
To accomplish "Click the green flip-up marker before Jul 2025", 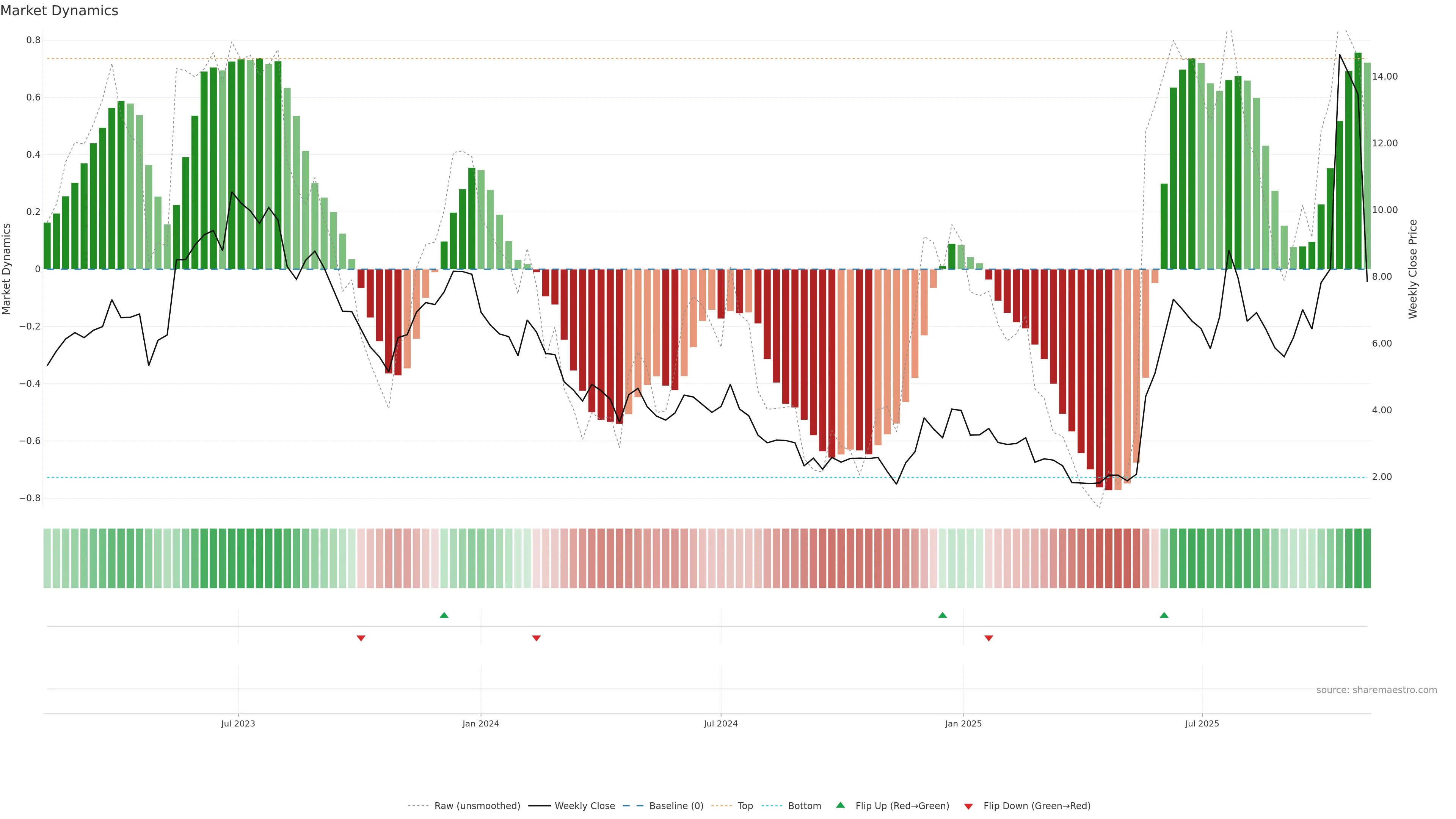I will click(x=1164, y=615).
